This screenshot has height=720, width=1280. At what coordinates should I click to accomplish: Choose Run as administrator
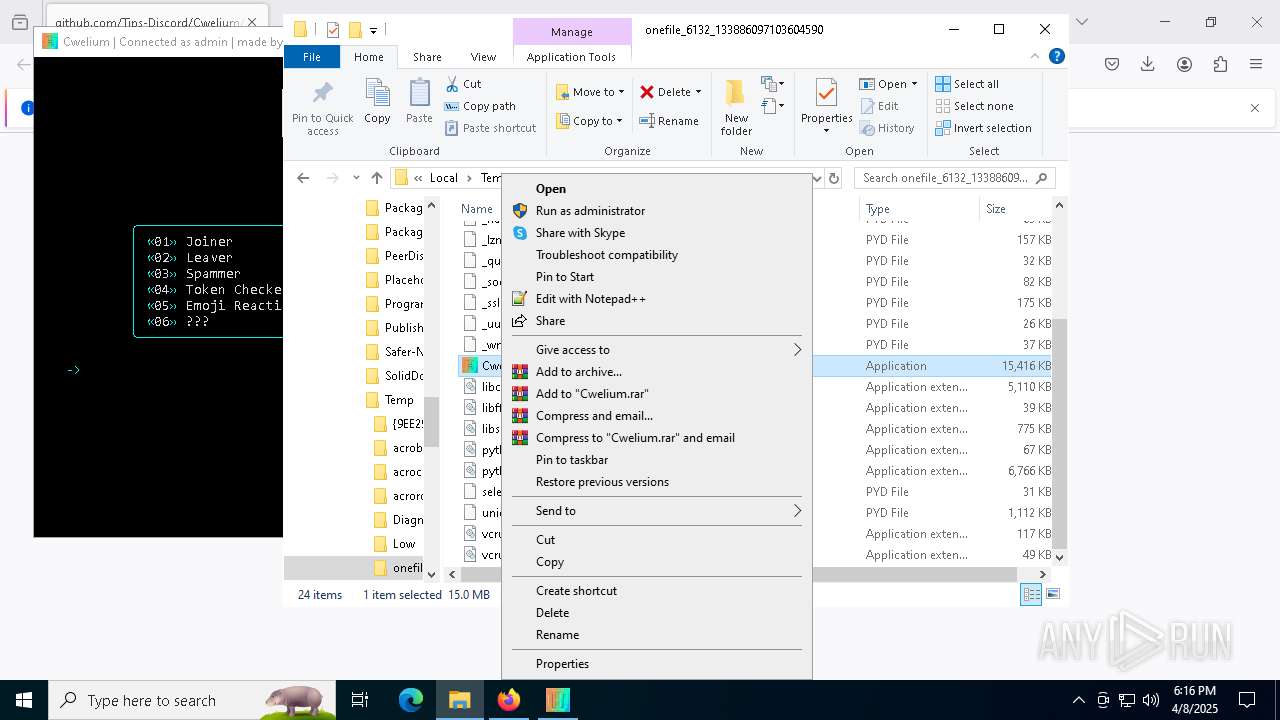coord(656,211)
